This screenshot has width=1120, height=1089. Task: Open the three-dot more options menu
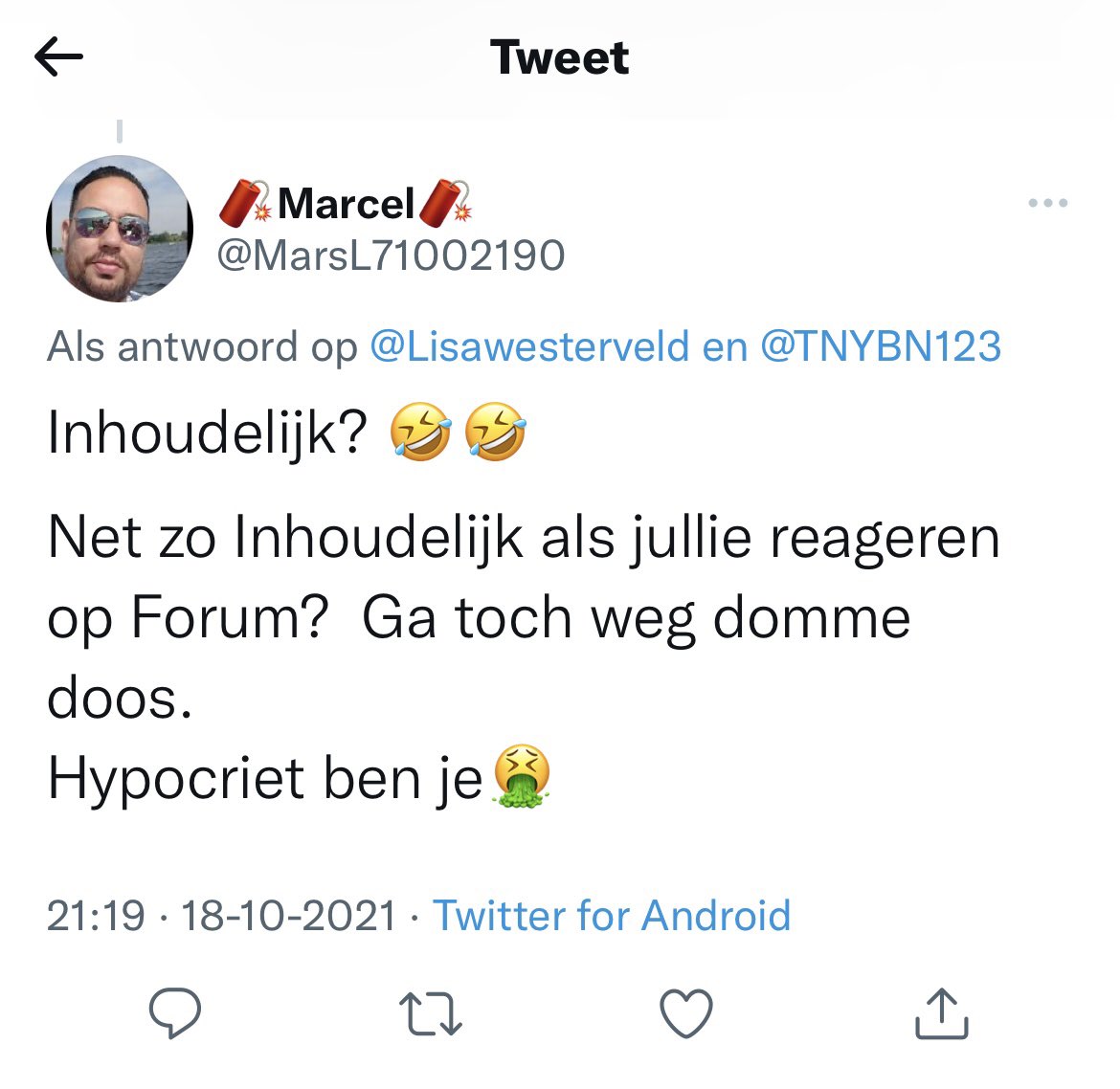[x=1048, y=203]
